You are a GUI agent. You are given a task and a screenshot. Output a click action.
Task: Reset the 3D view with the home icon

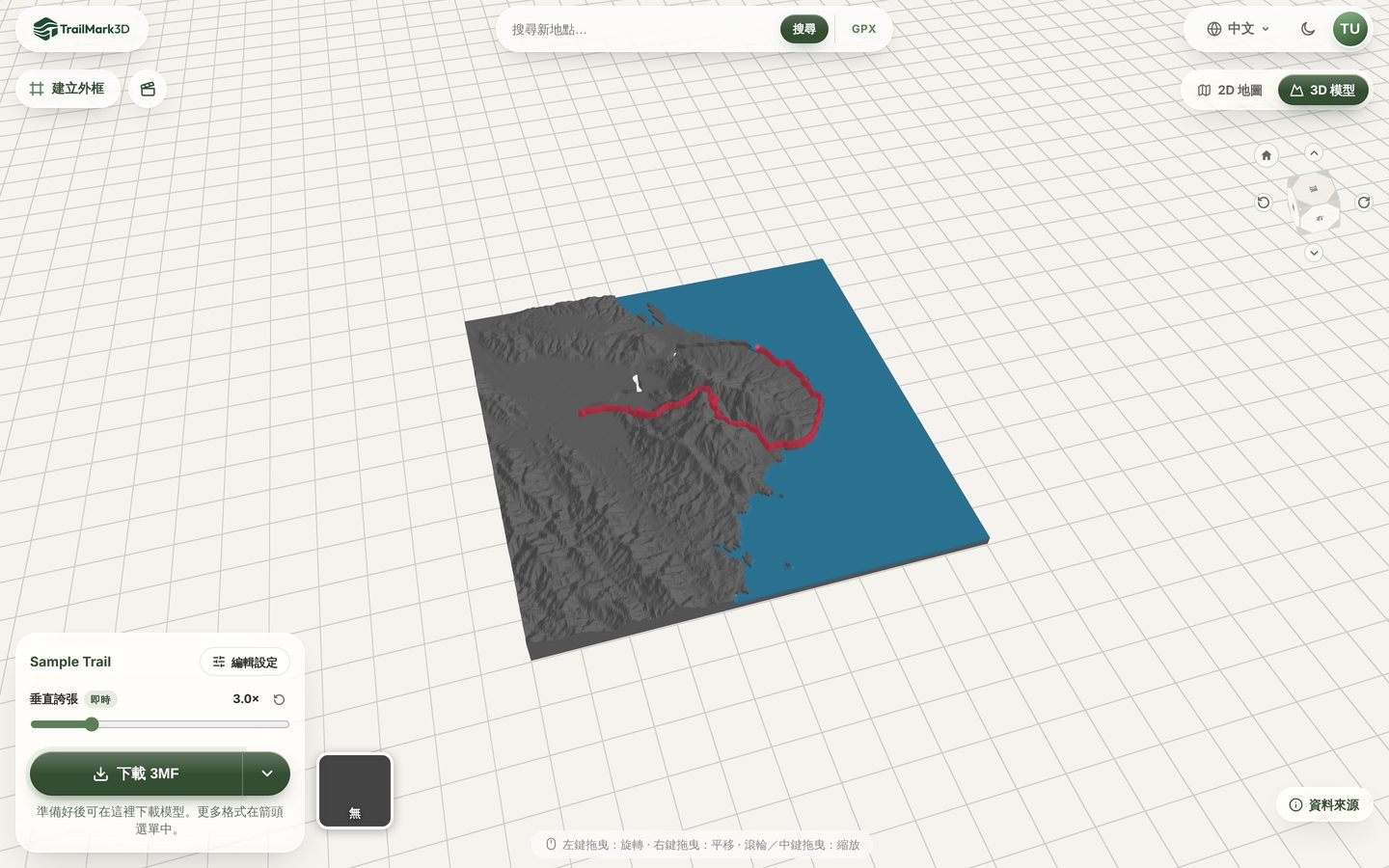(x=1266, y=155)
